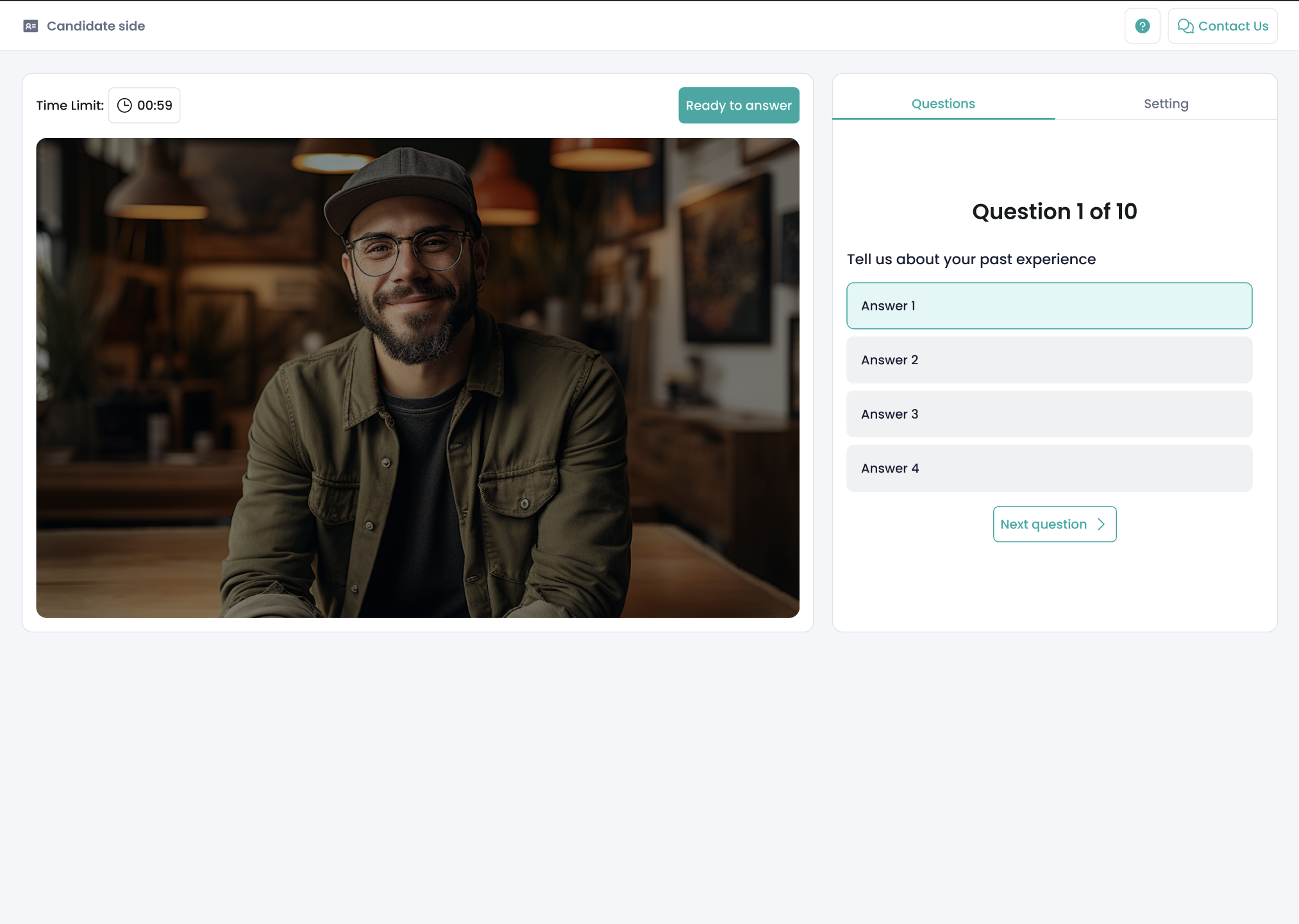
Task: Click the help question mark icon
Action: tap(1142, 26)
